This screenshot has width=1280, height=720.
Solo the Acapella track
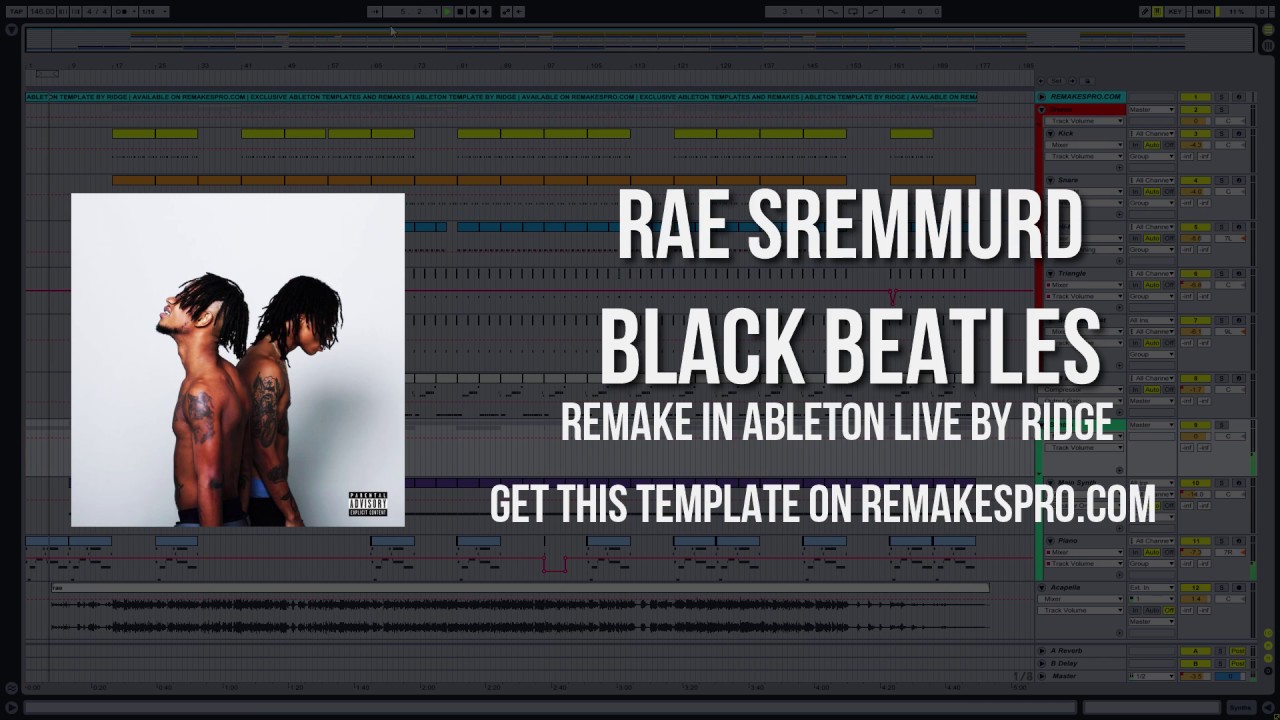pos(1222,587)
